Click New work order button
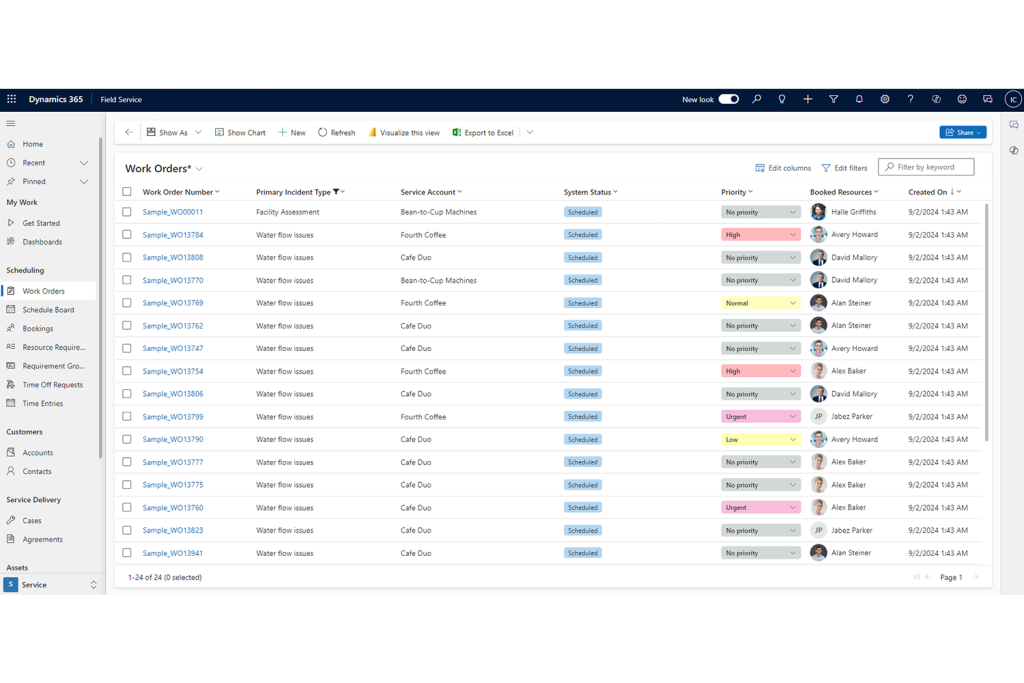The width and height of the screenshot is (1024, 683). pyautogui.click(x=292, y=132)
